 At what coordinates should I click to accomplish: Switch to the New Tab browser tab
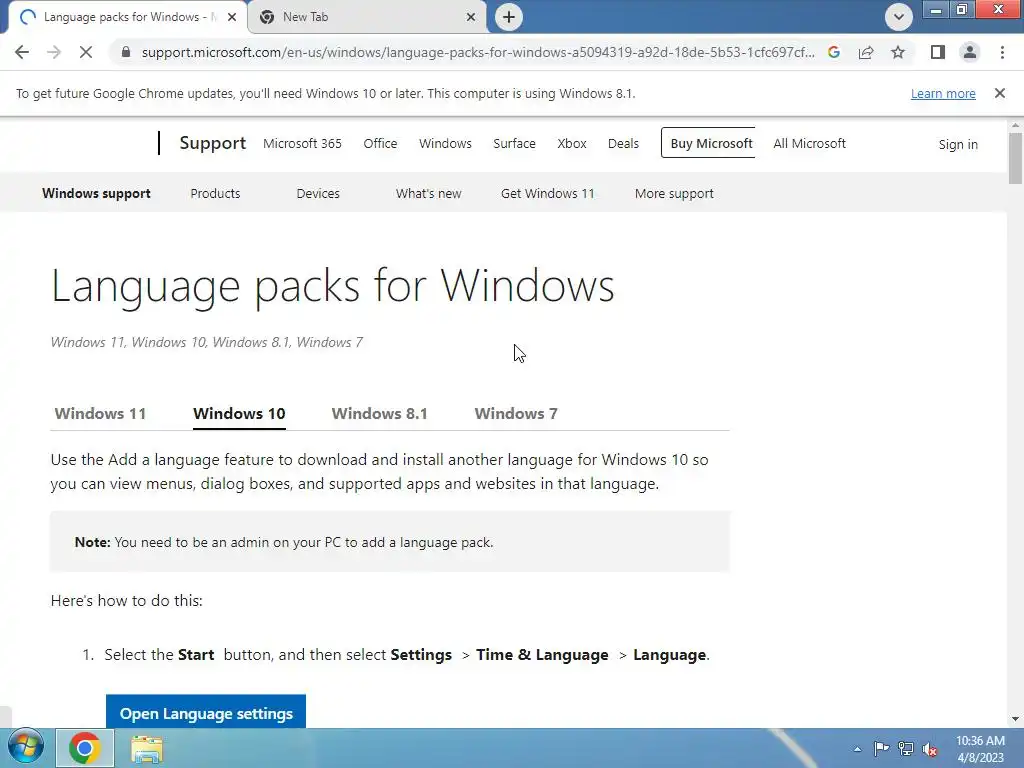(x=367, y=17)
